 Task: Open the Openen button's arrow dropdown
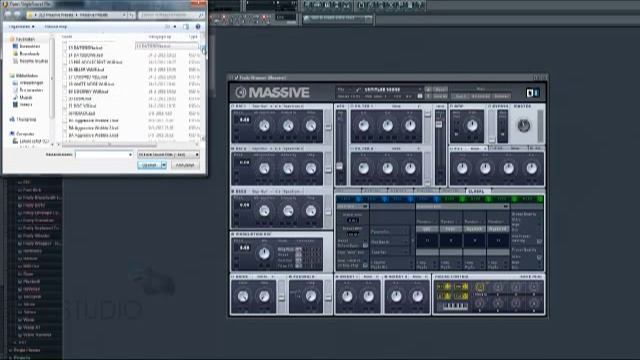[x=164, y=165]
